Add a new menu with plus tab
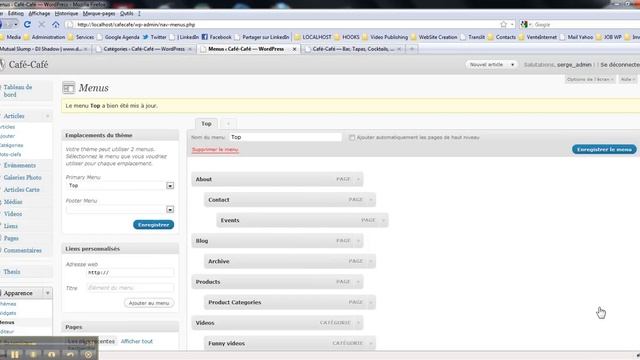This screenshot has height=360, width=640. tap(228, 124)
